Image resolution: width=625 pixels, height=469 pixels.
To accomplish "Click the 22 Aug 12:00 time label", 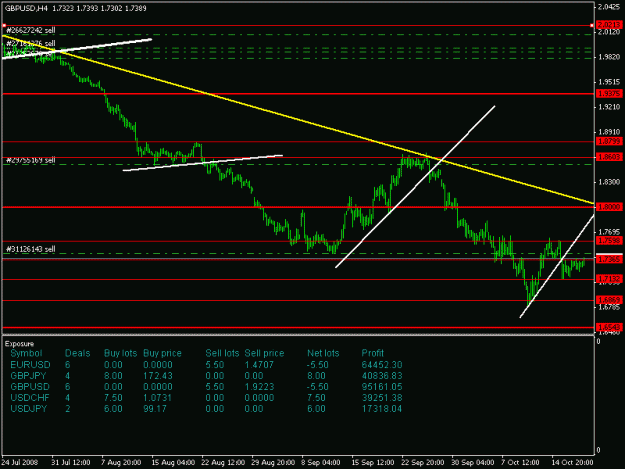I will [223, 462].
